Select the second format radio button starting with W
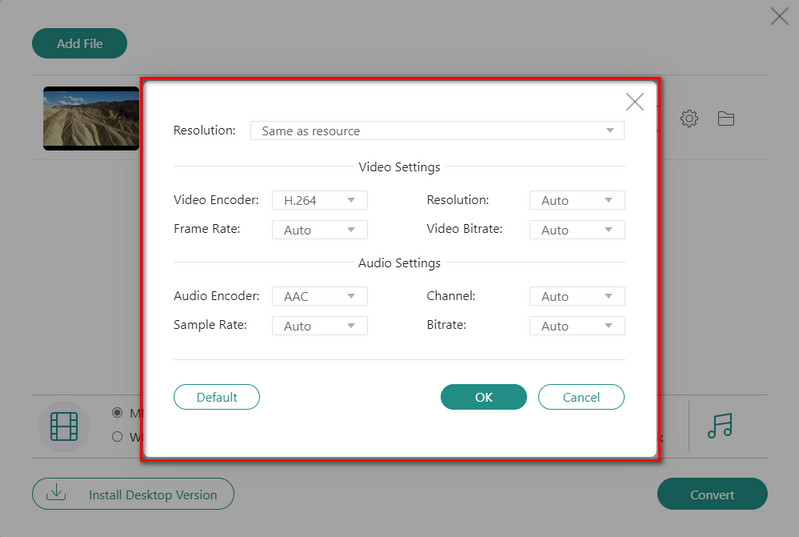 pyautogui.click(x=117, y=436)
